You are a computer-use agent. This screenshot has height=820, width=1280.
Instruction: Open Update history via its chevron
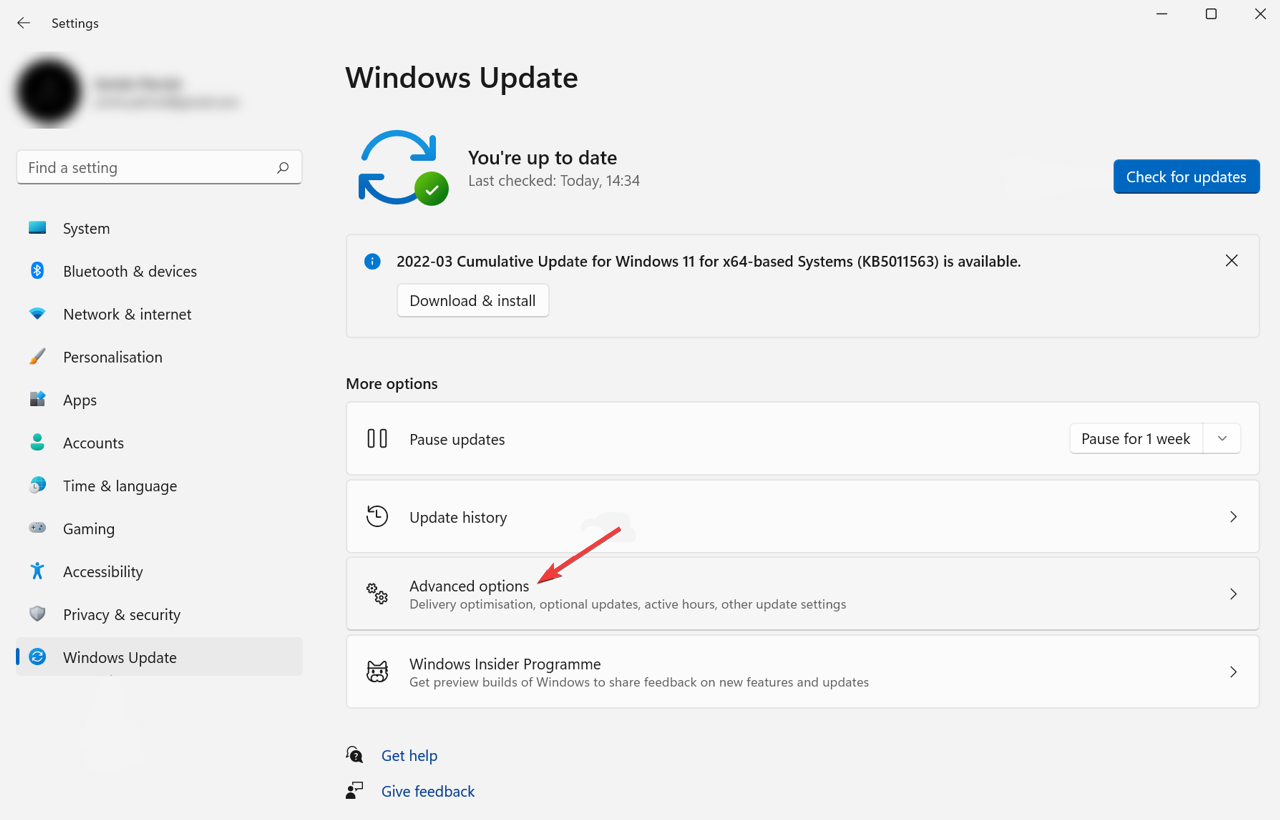1233,516
